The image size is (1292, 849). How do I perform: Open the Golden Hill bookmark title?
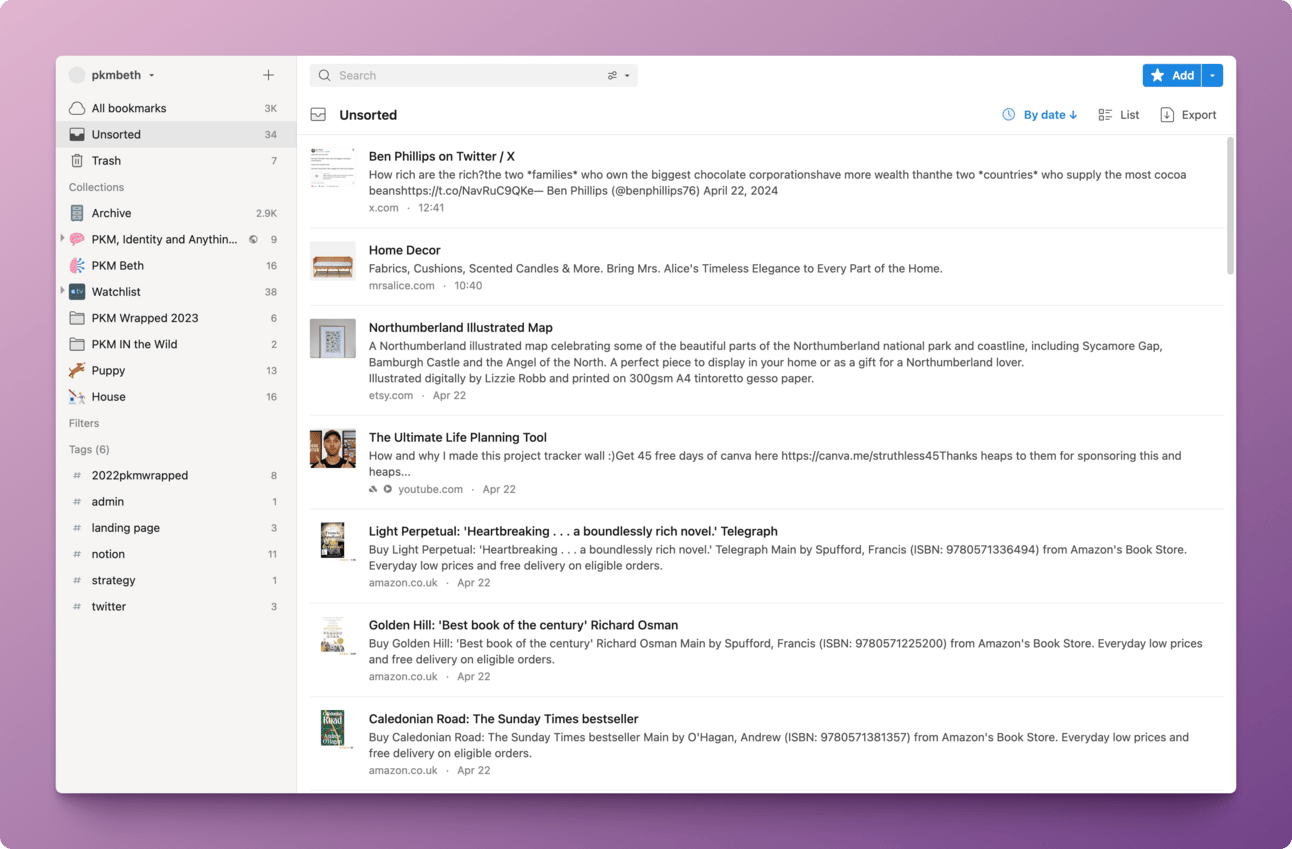[x=523, y=626]
